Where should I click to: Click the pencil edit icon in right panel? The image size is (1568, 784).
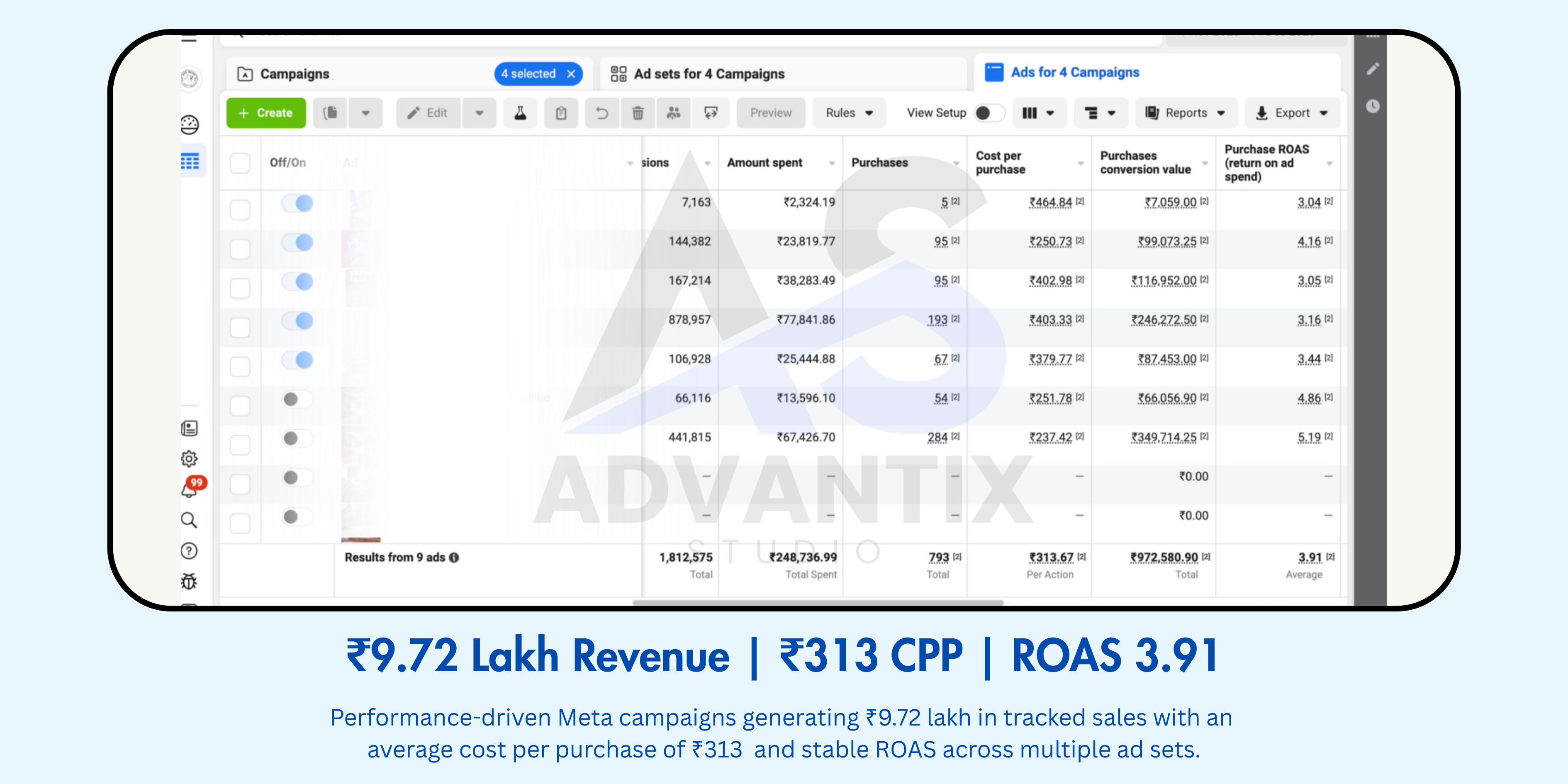point(1373,69)
